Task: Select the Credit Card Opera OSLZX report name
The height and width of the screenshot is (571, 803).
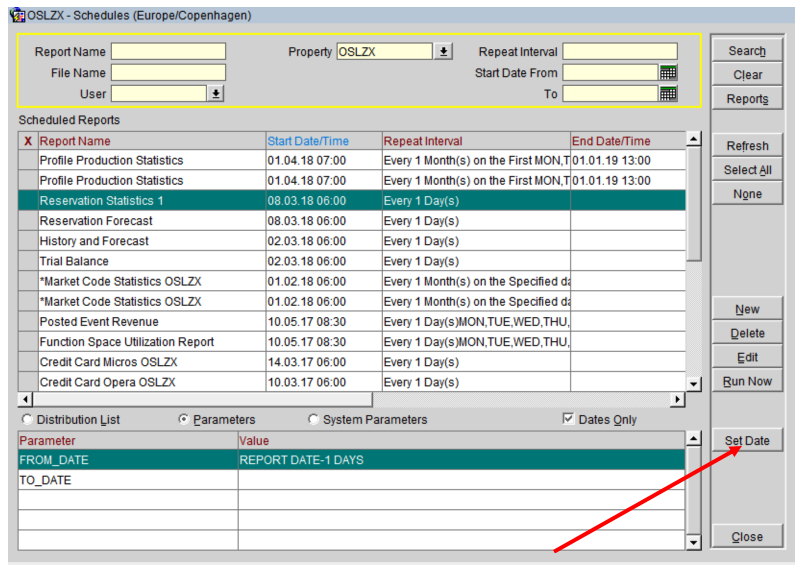Action: click(108, 382)
